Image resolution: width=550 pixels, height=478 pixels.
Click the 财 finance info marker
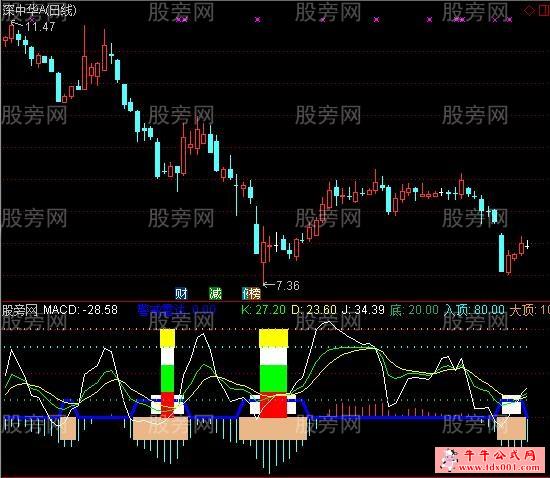pyautogui.click(x=181, y=294)
